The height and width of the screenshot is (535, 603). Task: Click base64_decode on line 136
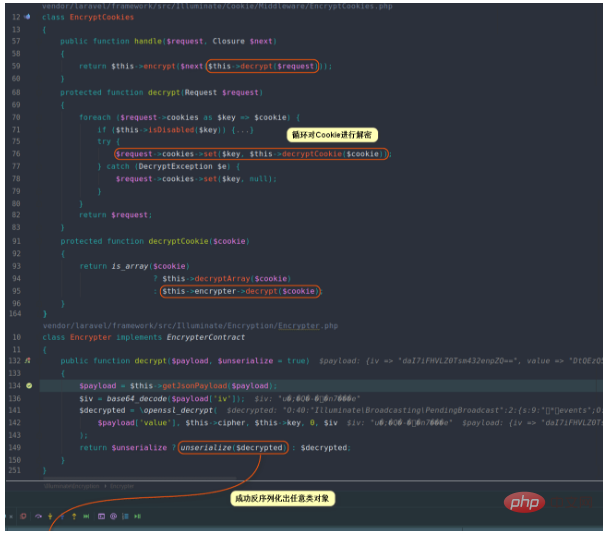coord(137,398)
